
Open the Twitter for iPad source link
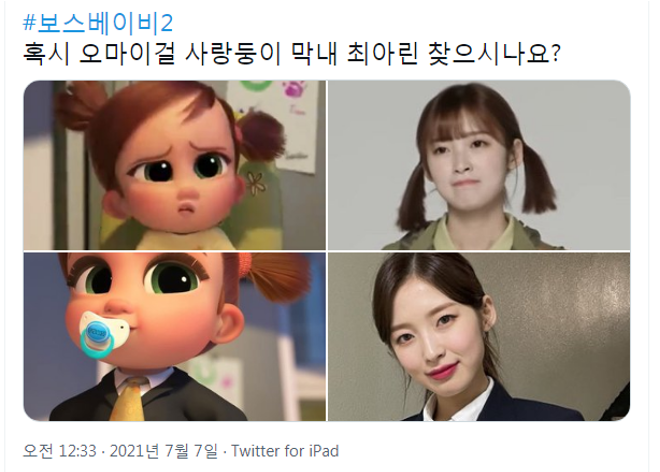tap(285, 451)
